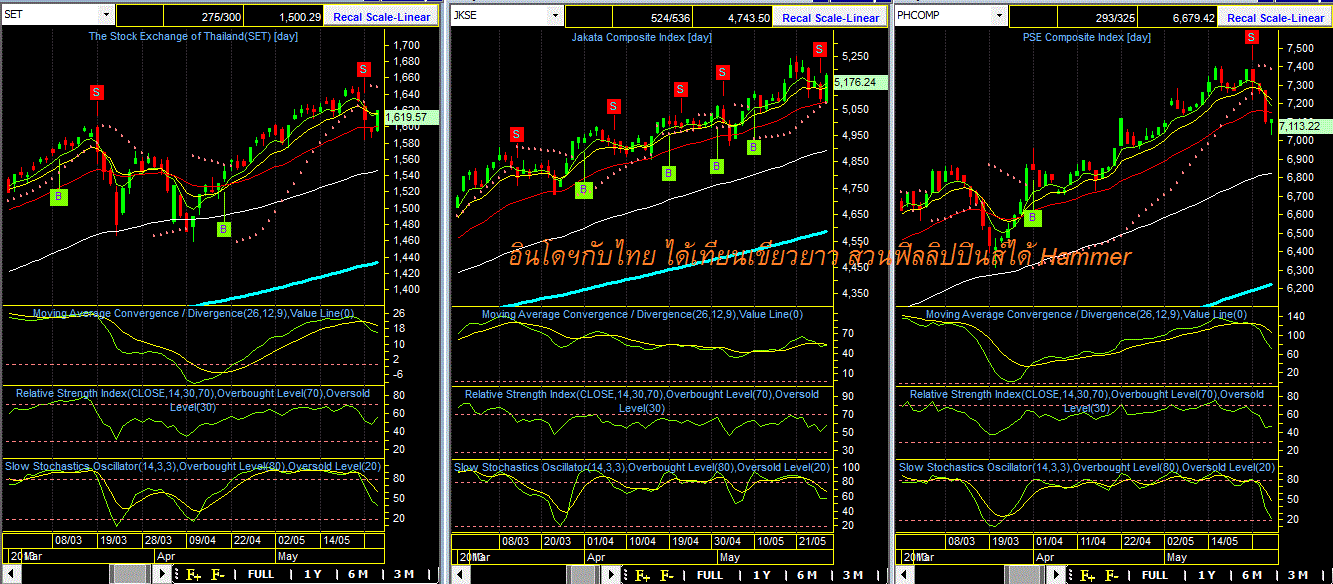
Task: Set PHCOMP chart range to 6M
Action: click(1252, 575)
